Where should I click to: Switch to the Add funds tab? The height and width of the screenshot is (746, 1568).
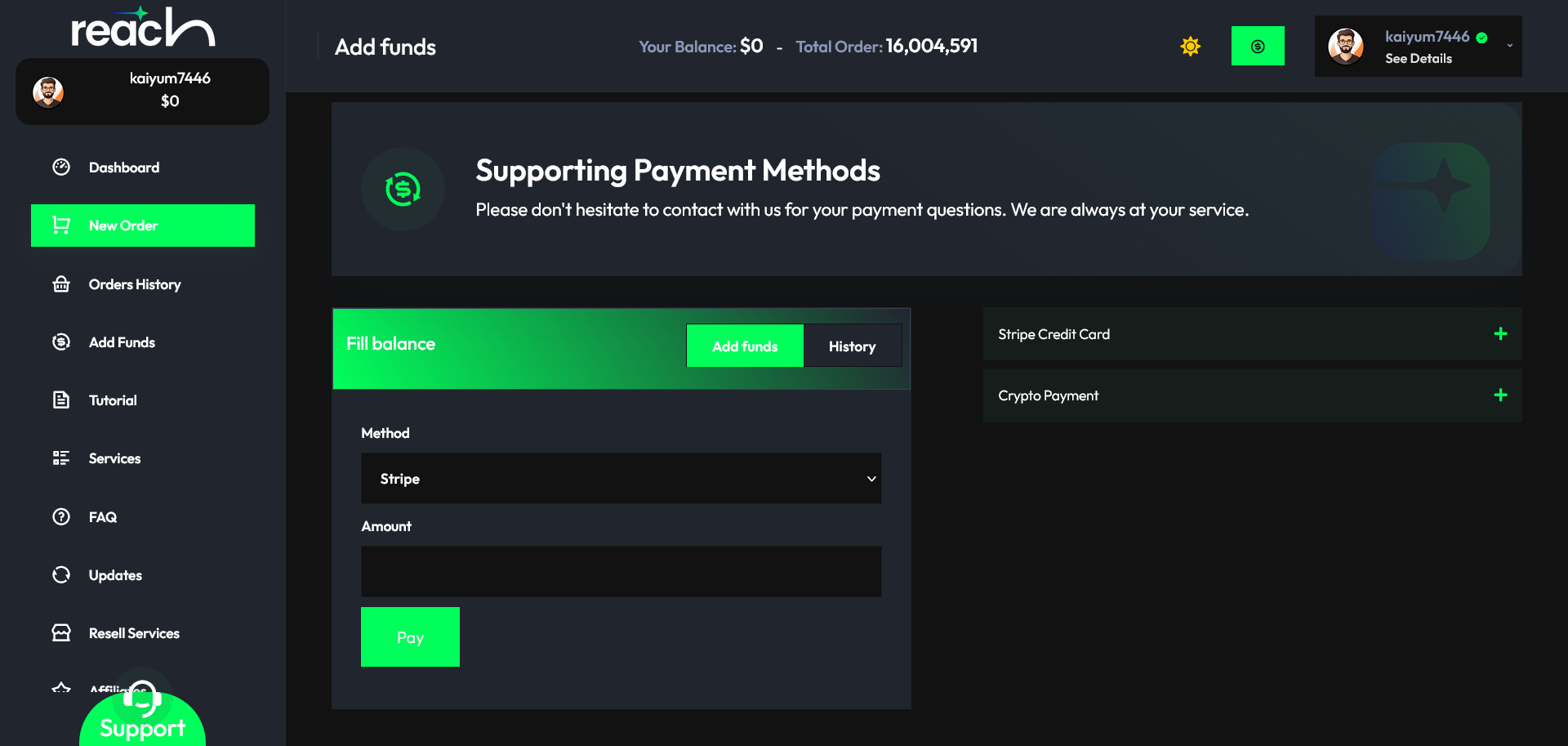point(745,346)
